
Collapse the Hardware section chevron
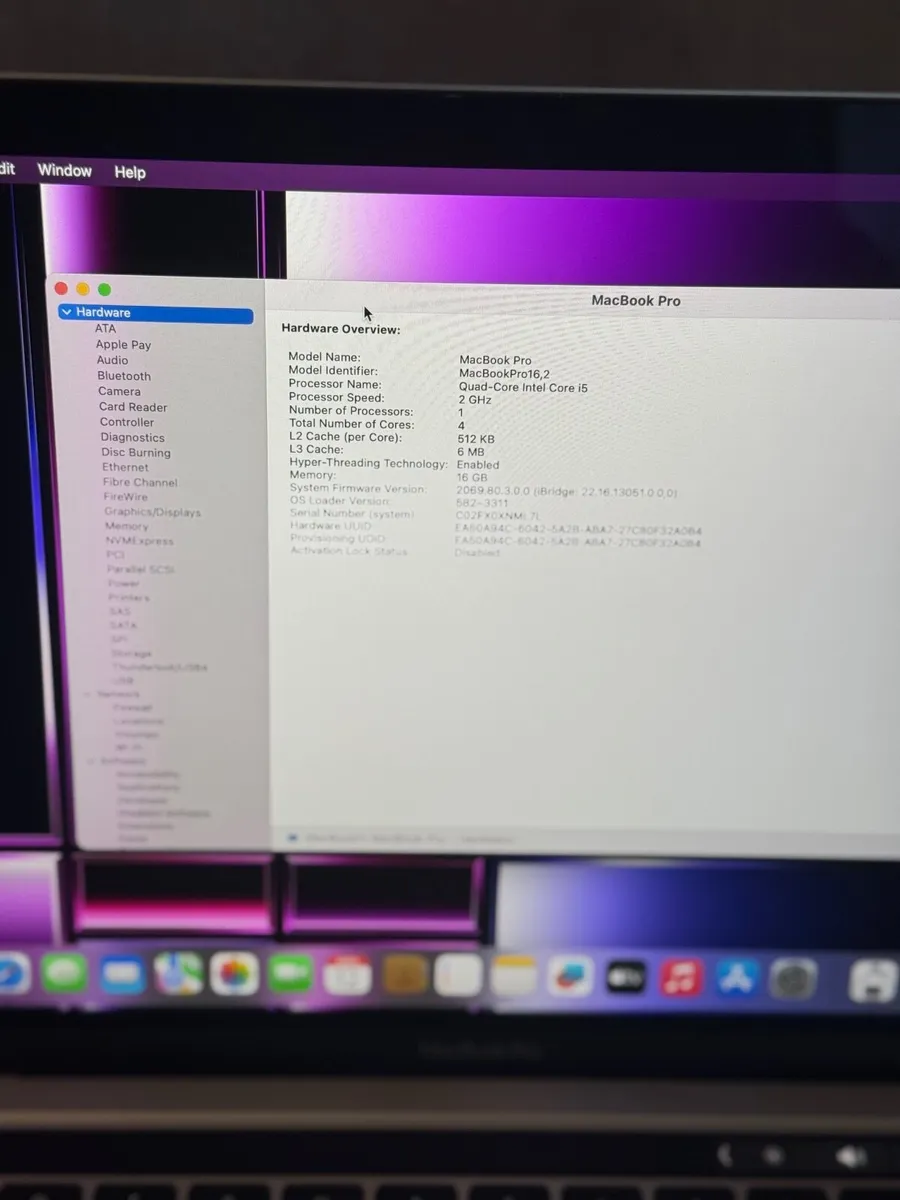pos(67,312)
